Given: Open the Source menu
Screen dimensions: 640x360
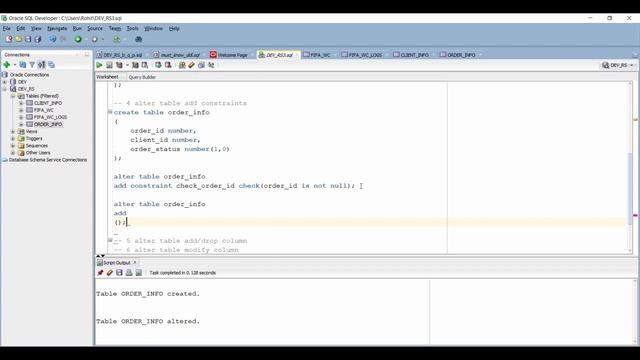Looking at the screenshot, I should [x=95, y=29].
